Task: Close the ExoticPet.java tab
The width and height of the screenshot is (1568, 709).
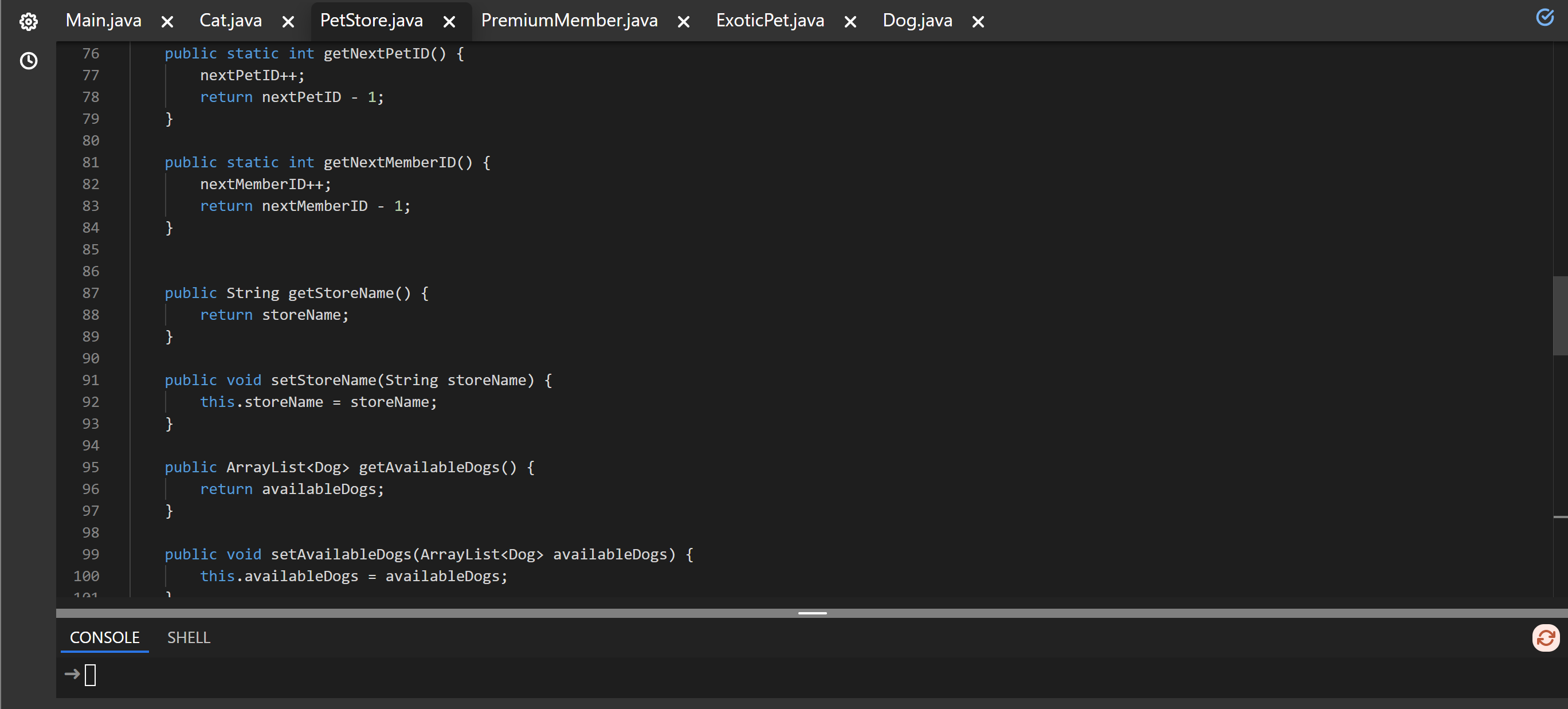Action: pos(850,22)
